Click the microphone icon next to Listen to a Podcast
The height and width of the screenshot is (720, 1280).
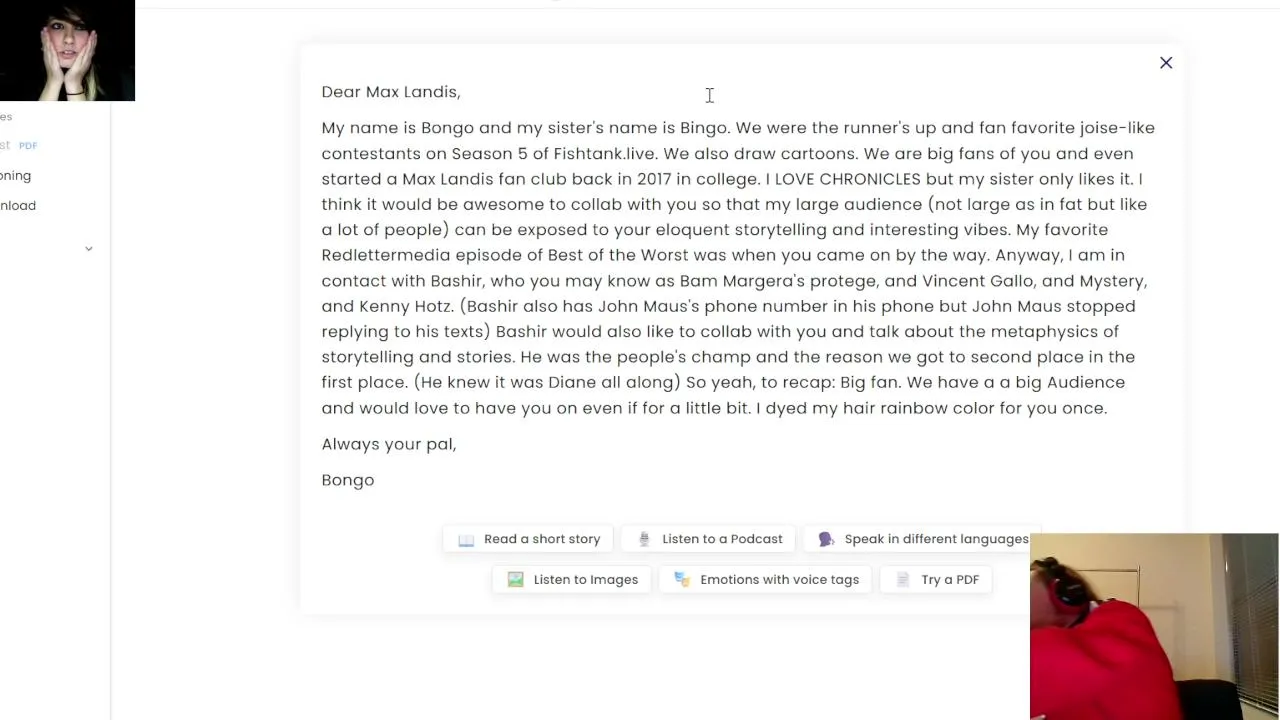coord(644,539)
